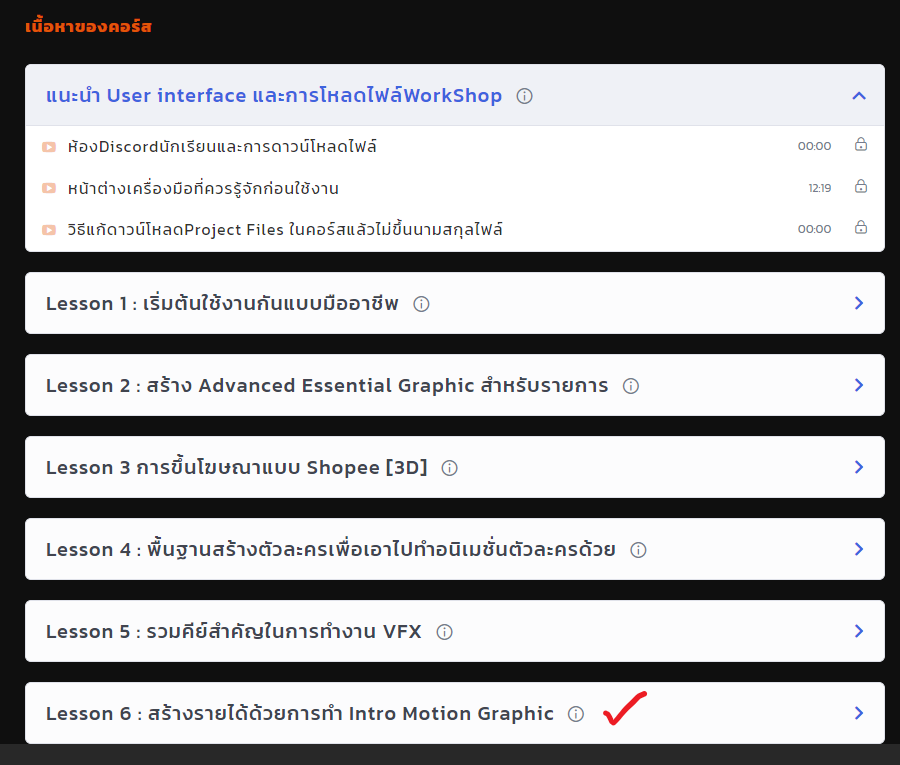
Task: Expand Lesson 6 Intro Motion Graphic chevron
Action: tap(858, 713)
